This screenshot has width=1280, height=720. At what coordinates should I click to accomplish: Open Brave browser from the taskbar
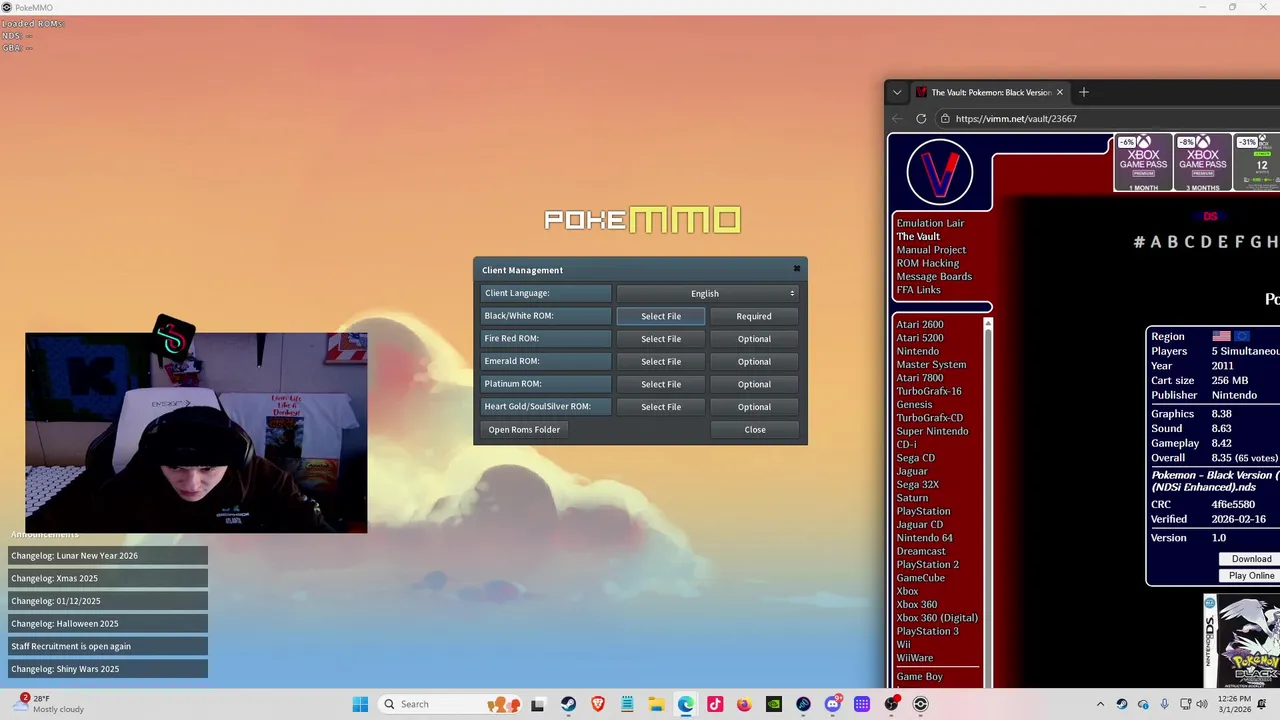coord(598,704)
